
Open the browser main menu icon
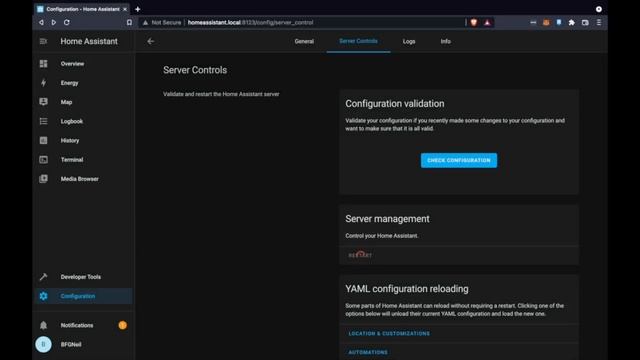point(599,22)
